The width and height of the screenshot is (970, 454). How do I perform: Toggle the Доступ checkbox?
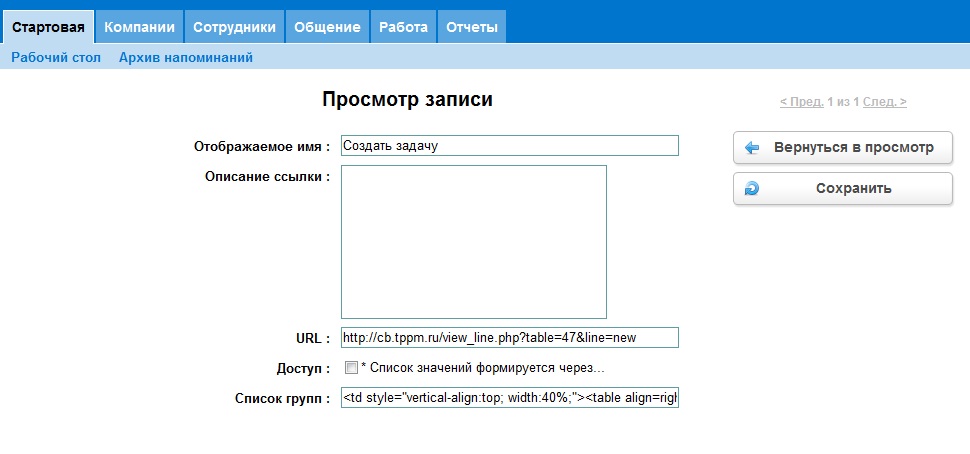351,368
